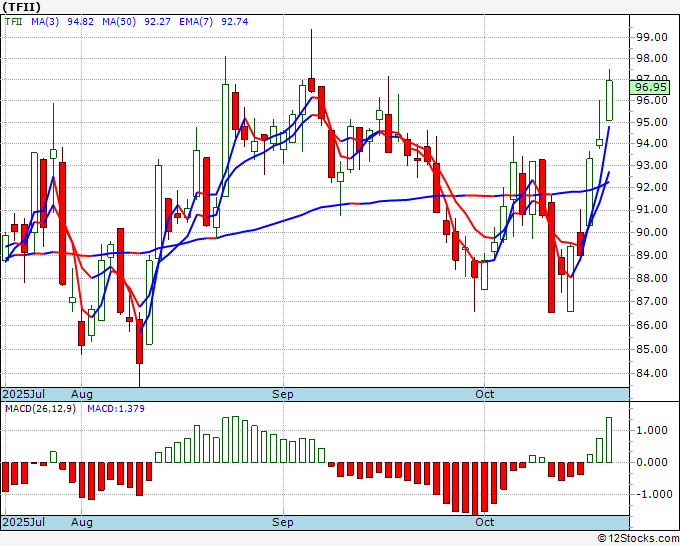Click the 87.00 price axis label

(651, 301)
